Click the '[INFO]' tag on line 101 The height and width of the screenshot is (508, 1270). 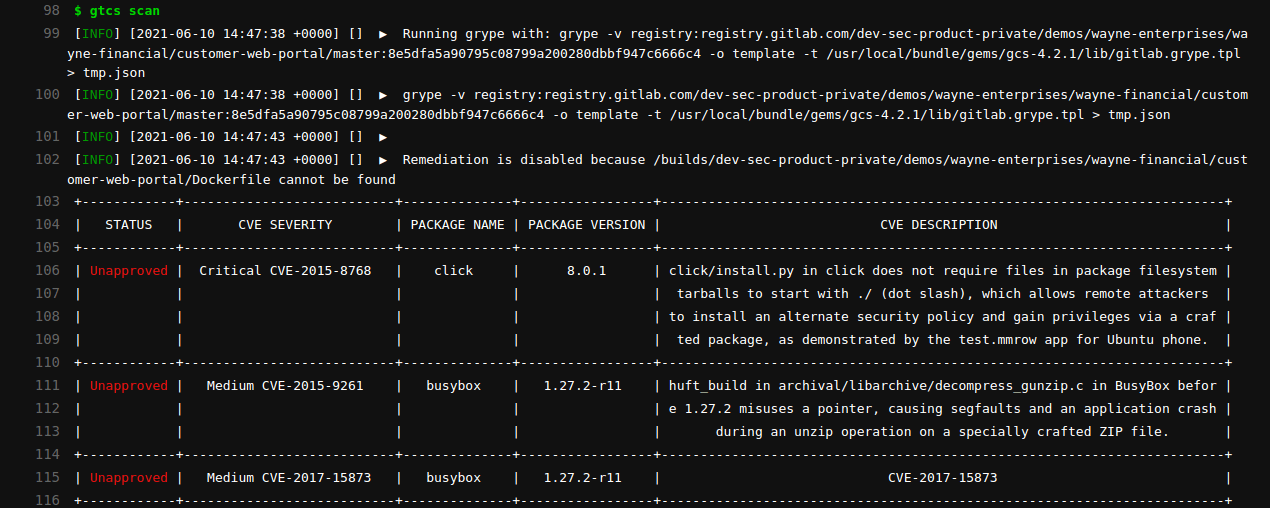coord(97,137)
